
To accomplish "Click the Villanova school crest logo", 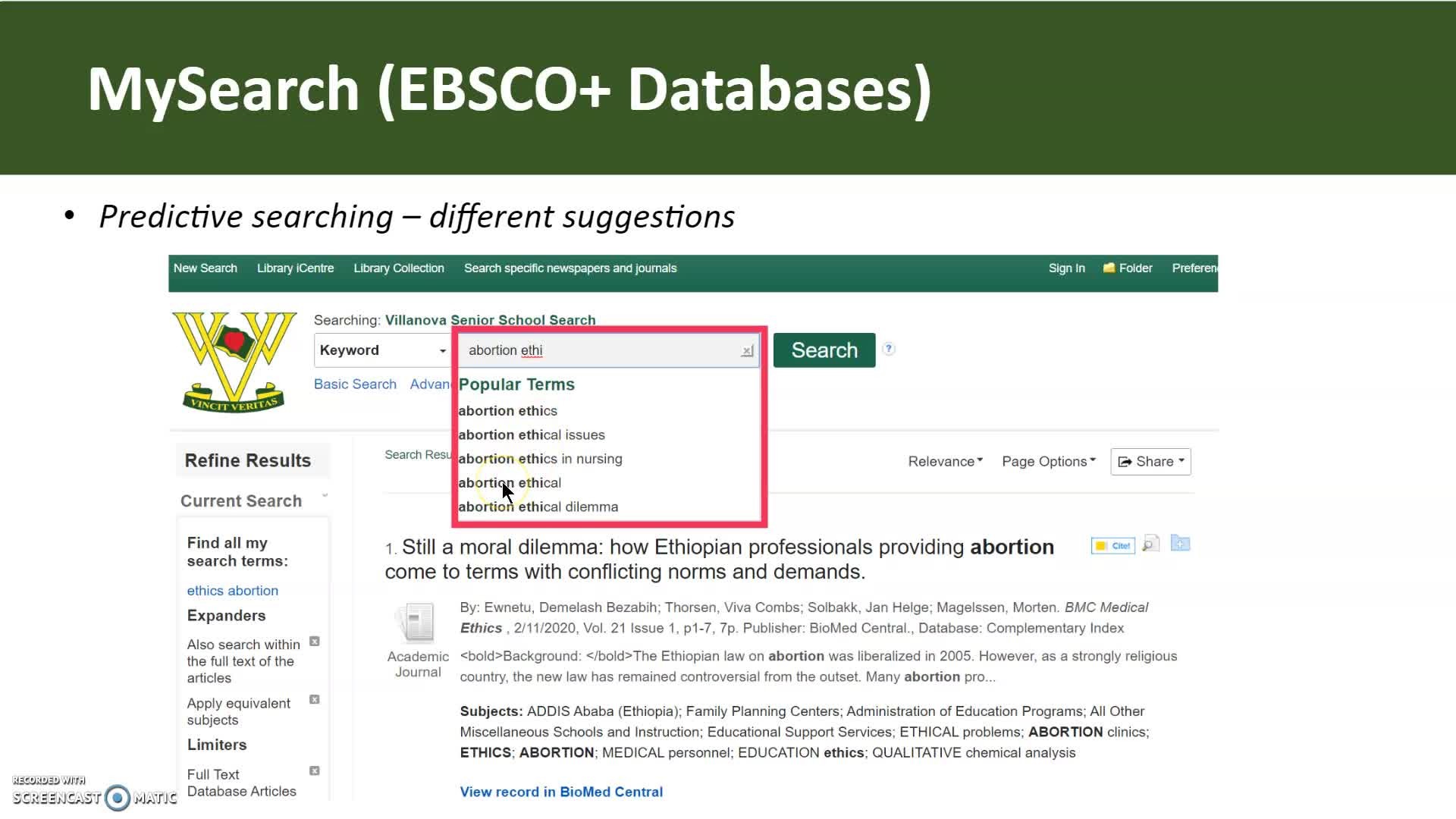I will (234, 361).
